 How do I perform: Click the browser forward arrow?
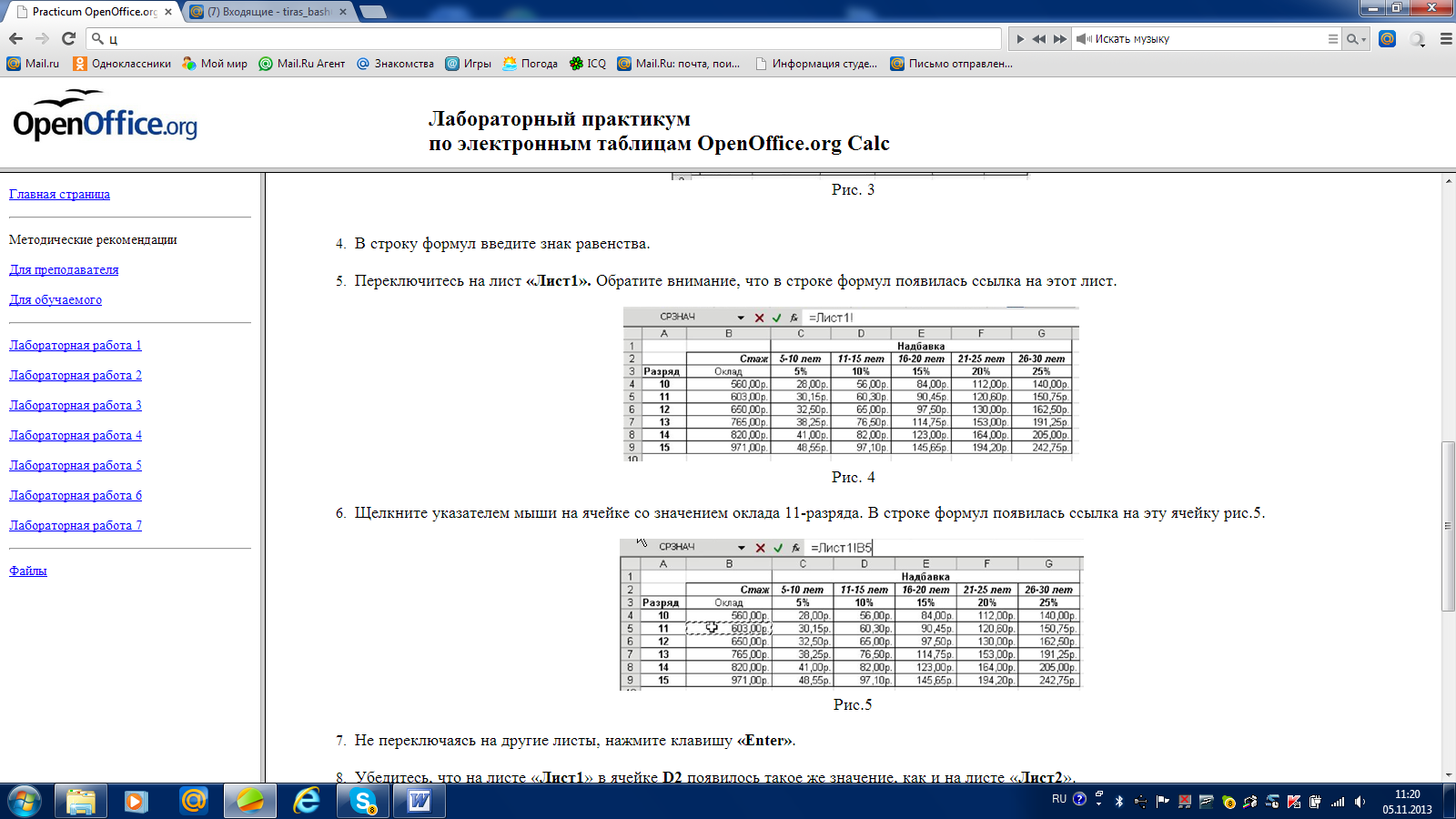click(42, 38)
